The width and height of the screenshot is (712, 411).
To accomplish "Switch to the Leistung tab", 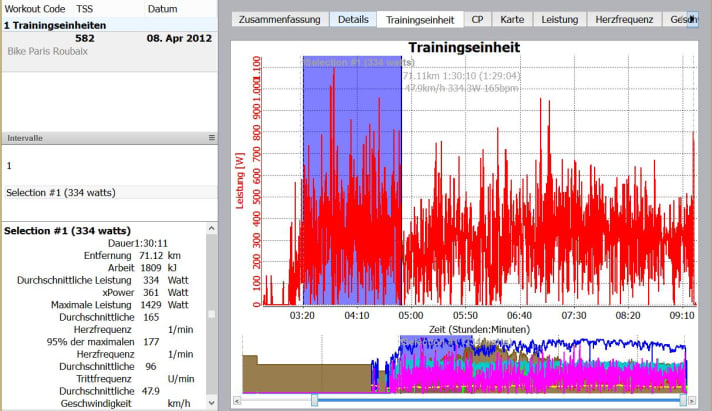I will (x=559, y=19).
